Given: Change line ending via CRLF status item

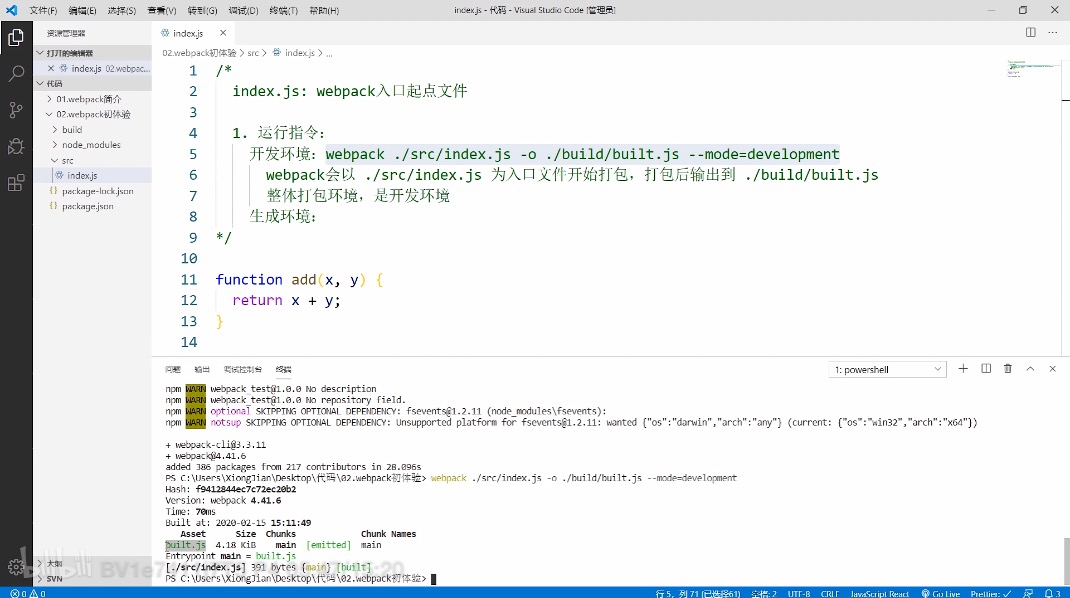Looking at the screenshot, I should 830,593.
